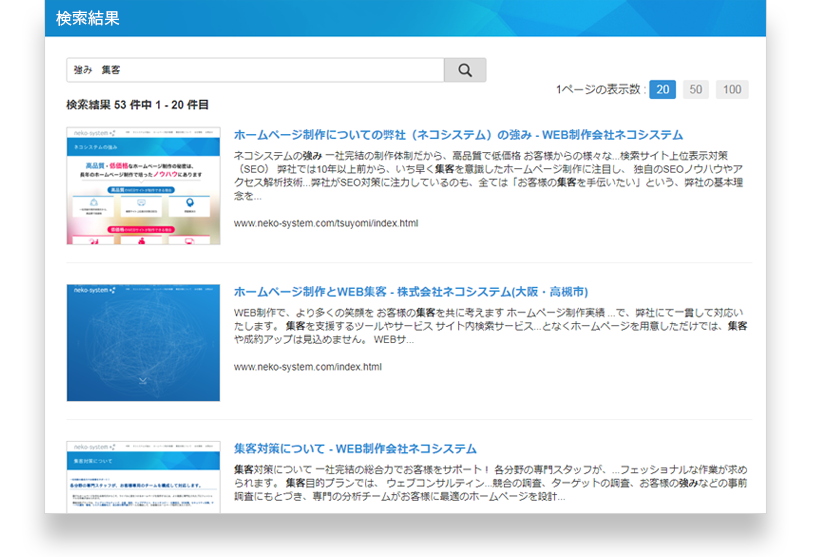Click the snippet starting WEB制作で、より多くの笑顔を
This screenshot has width=820, height=557.
pos(491,326)
